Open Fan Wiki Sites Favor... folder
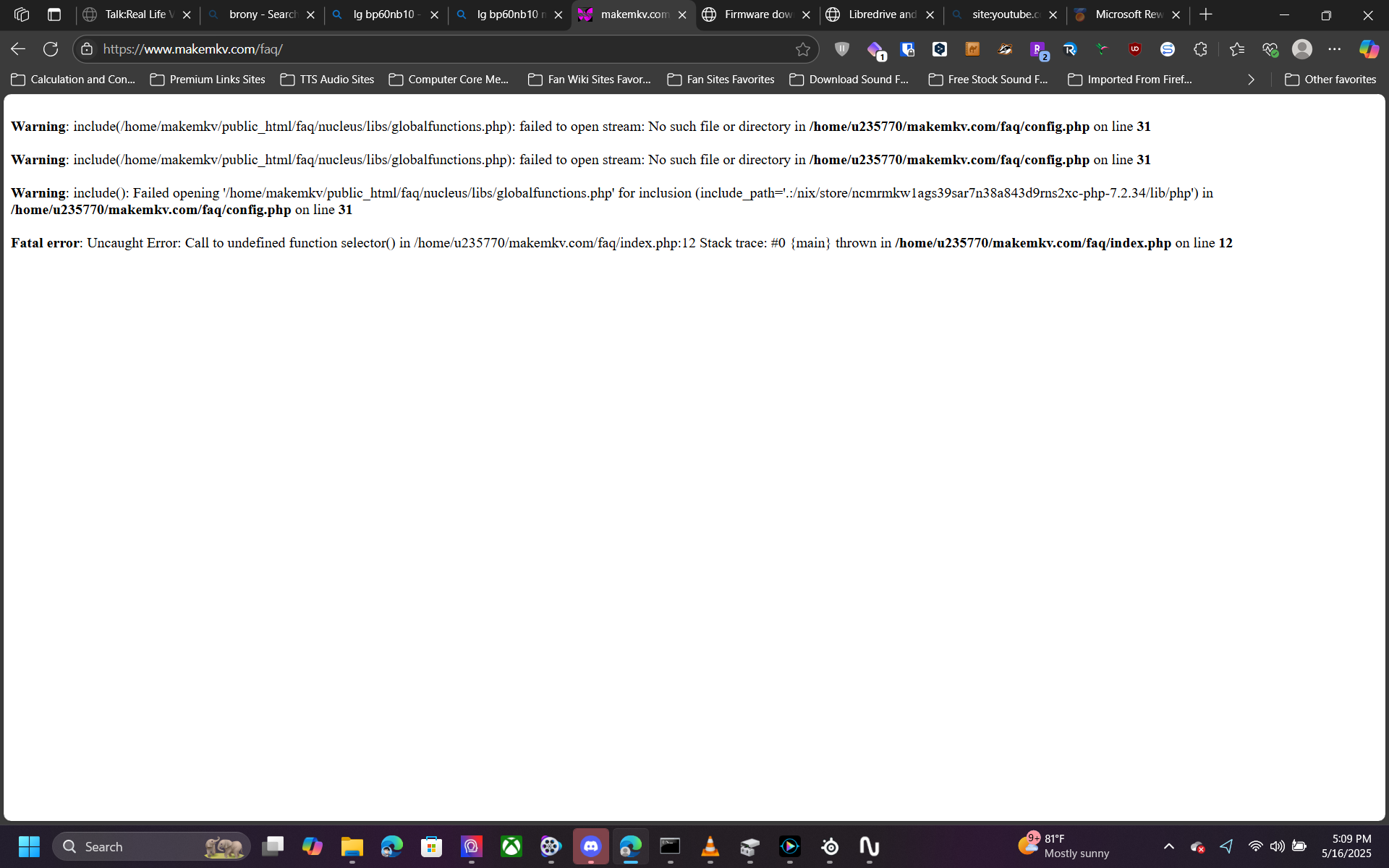 tap(590, 80)
